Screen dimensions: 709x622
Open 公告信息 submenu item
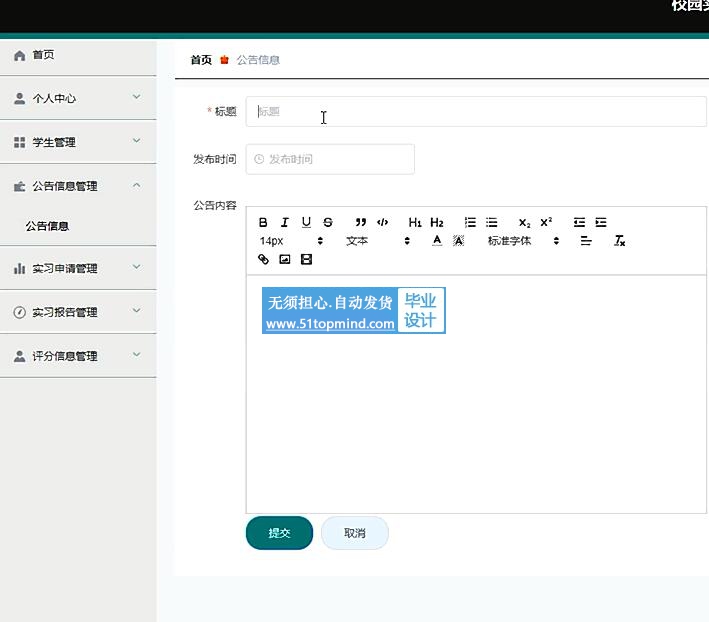(x=78, y=226)
